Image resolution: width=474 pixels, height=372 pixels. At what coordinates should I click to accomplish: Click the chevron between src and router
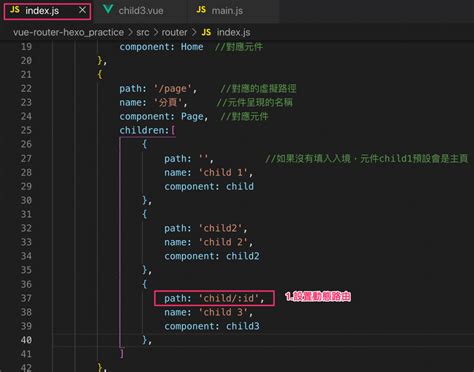pyautogui.click(x=156, y=32)
